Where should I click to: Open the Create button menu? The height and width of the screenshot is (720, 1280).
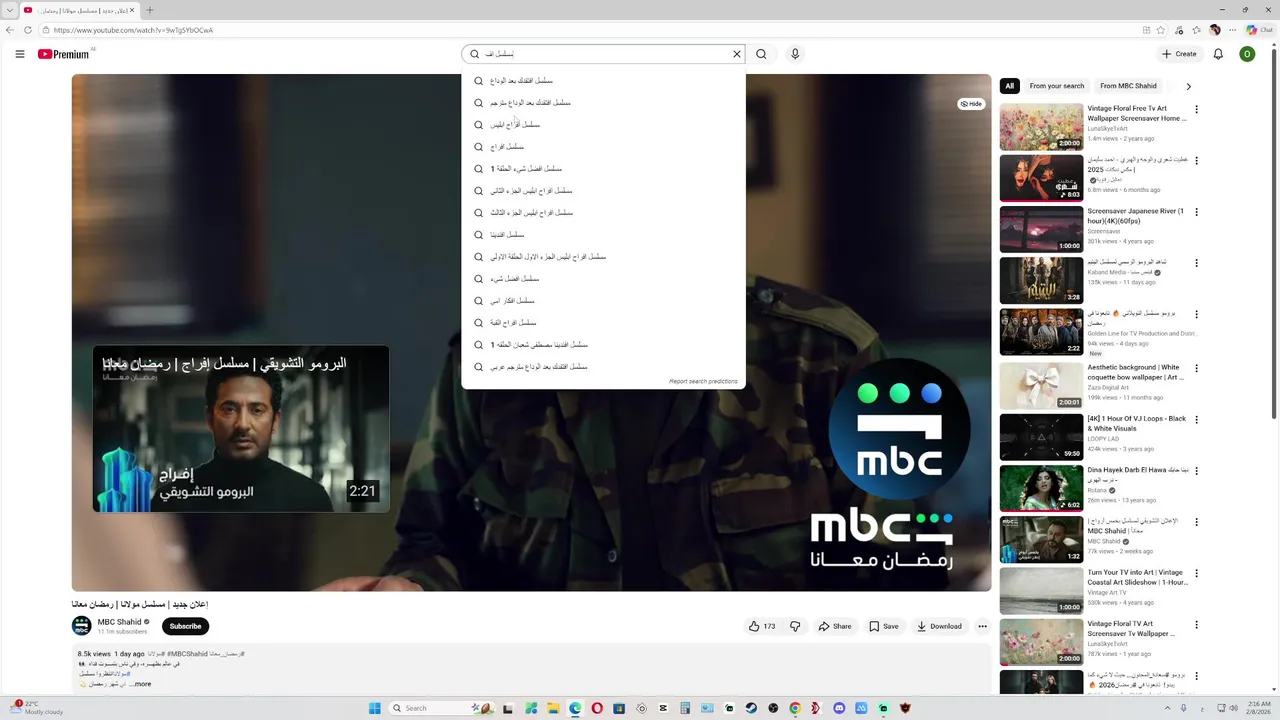coord(1179,54)
